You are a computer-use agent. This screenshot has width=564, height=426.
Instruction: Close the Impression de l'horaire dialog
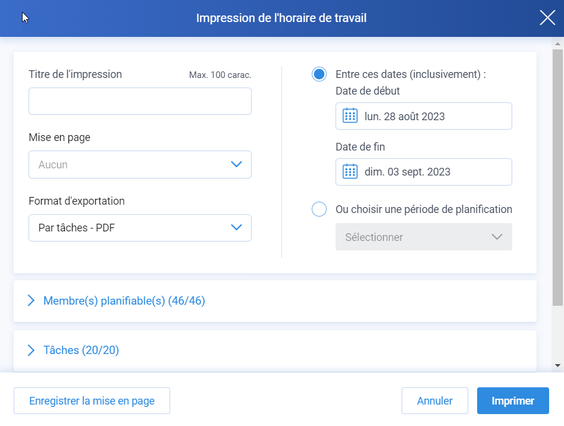[x=547, y=18]
